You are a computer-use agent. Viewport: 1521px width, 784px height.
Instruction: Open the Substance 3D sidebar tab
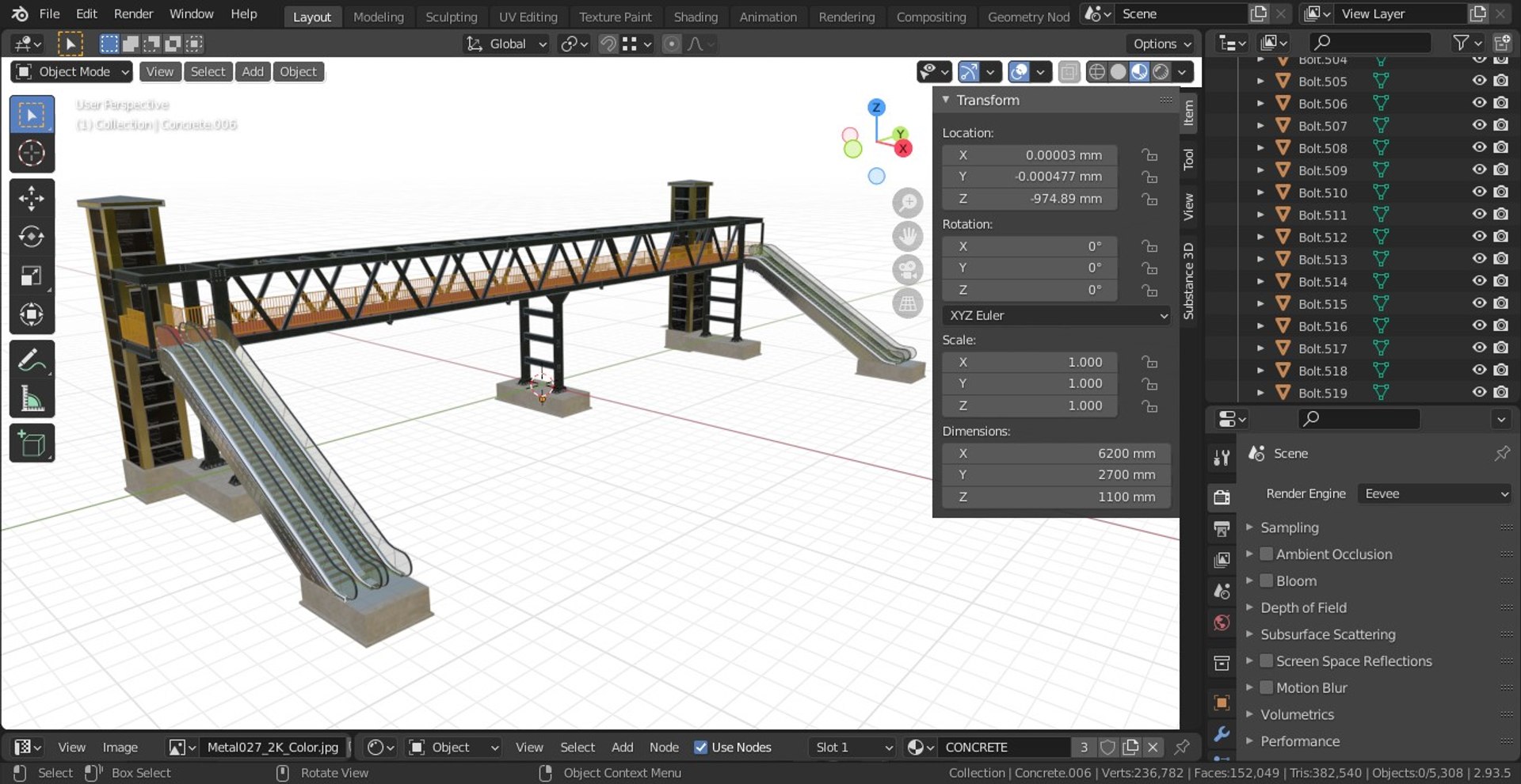(1188, 280)
